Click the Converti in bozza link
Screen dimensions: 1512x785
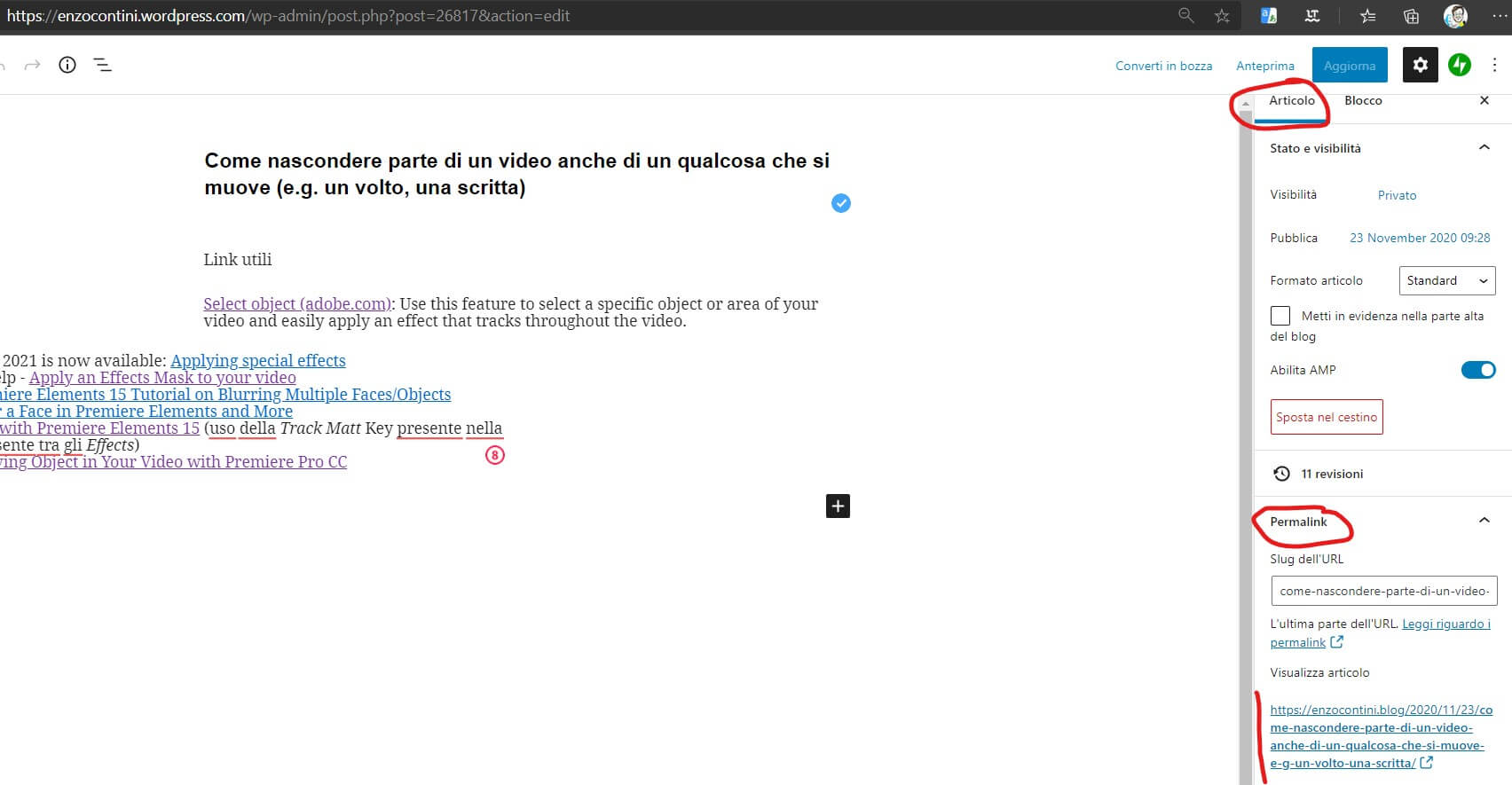click(1163, 66)
